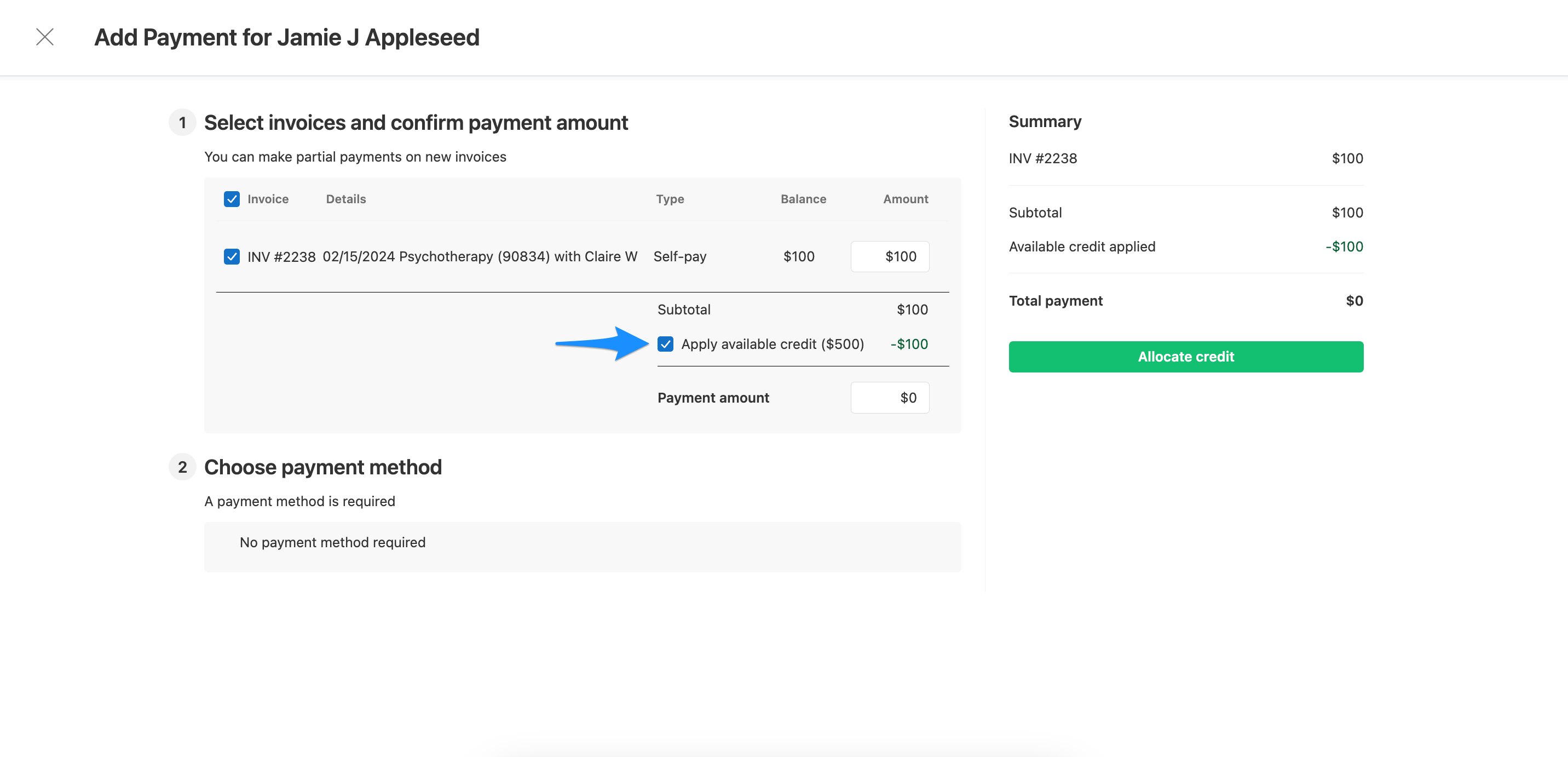Click the Total payment row in Summary
This screenshot has width=1568, height=757.
pyautogui.click(x=1055, y=300)
